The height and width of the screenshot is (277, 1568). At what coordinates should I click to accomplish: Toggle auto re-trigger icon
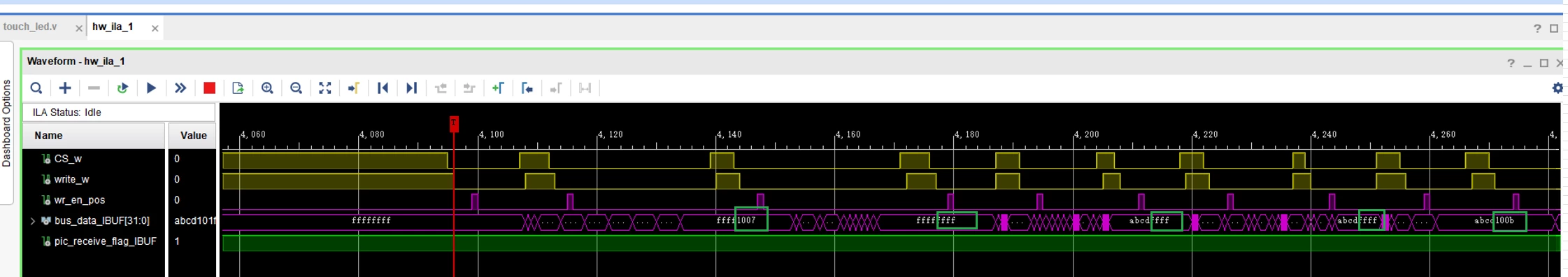click(x=122, y=88)
